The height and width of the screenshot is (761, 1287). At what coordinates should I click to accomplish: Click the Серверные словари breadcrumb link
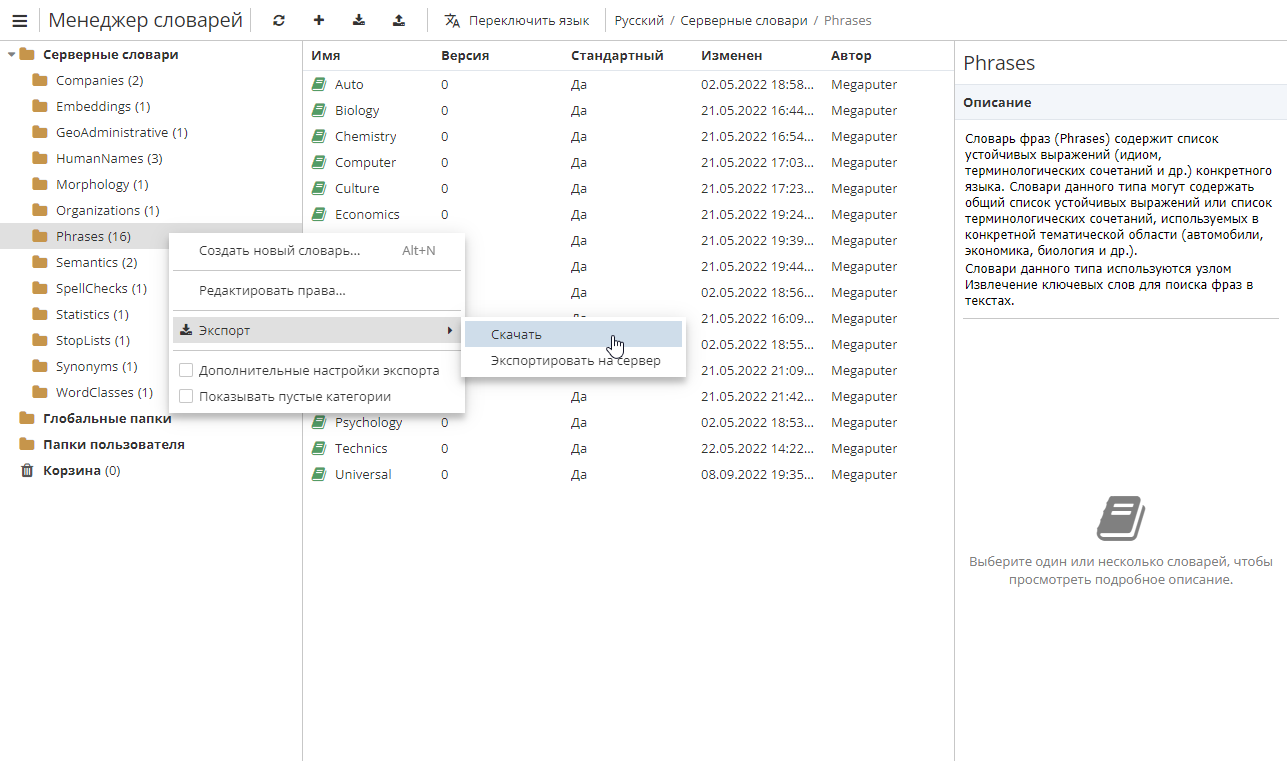pos(744,20)
